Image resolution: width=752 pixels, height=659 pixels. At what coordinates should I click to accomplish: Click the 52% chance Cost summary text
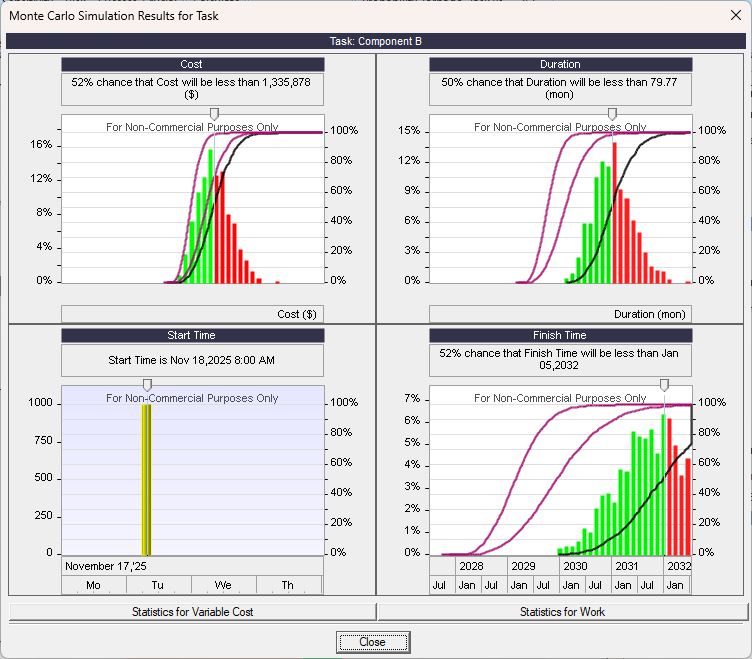point(192,89)
